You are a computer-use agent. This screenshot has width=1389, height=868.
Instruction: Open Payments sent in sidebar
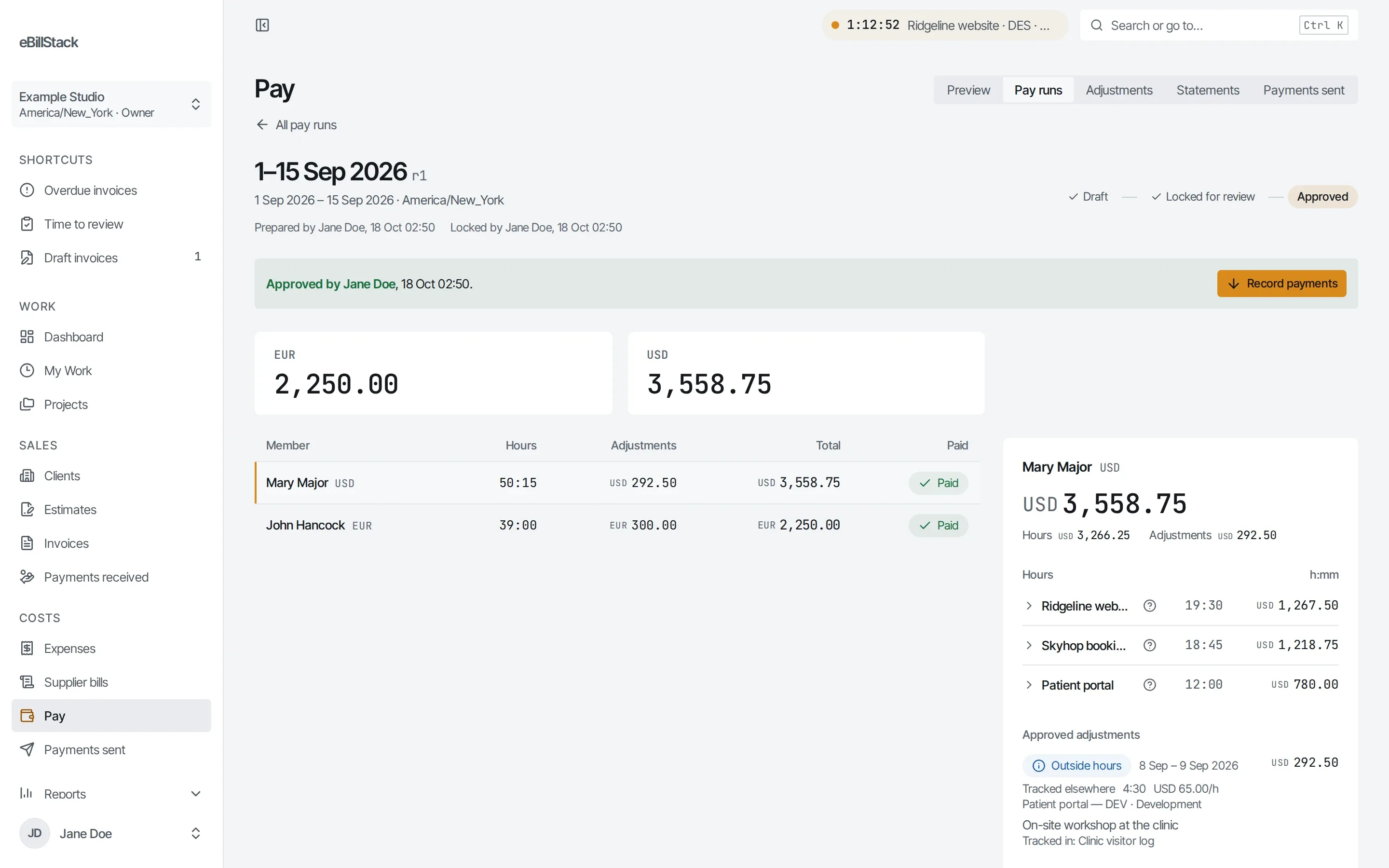pyautogui.click(x=111, y=750)
